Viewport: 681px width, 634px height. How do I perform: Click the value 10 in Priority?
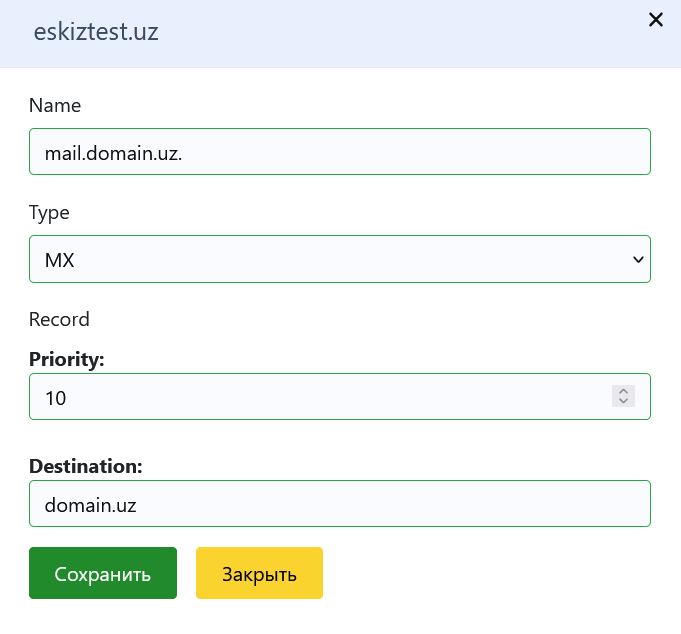tap(56, 398)
